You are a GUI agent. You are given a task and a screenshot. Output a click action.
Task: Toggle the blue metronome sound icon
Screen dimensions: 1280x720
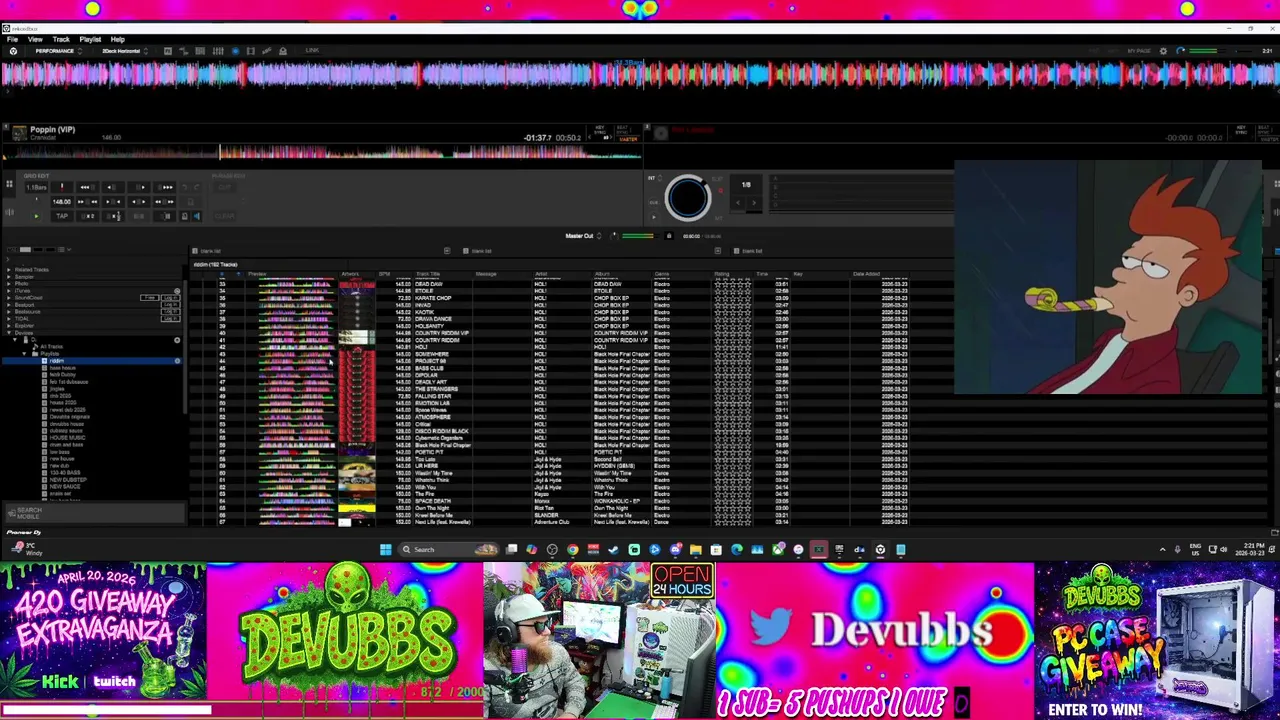point(197,216)
